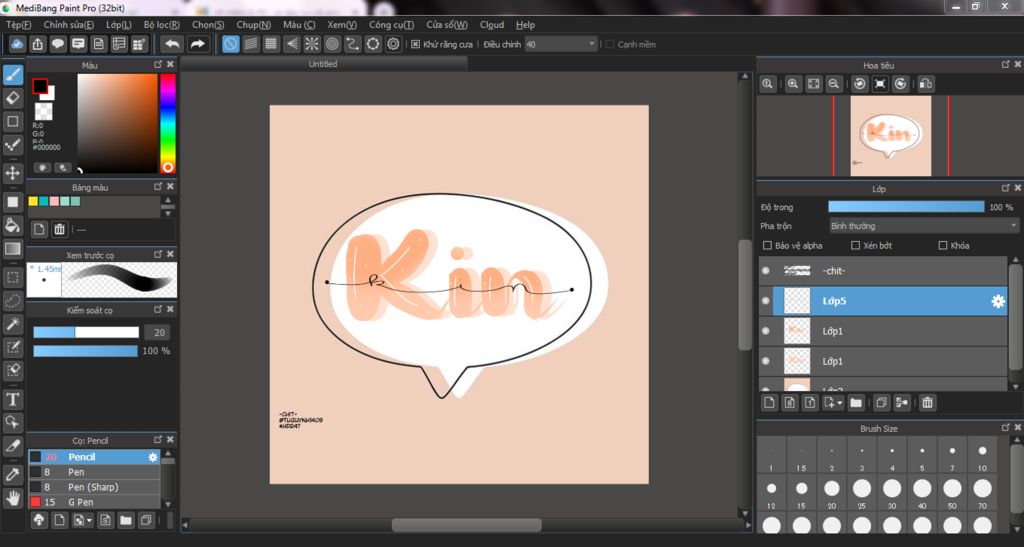Select the Eraser tool
This screenshot has height=547, width=1024.
pyautogui.click(x=12, y=98)
